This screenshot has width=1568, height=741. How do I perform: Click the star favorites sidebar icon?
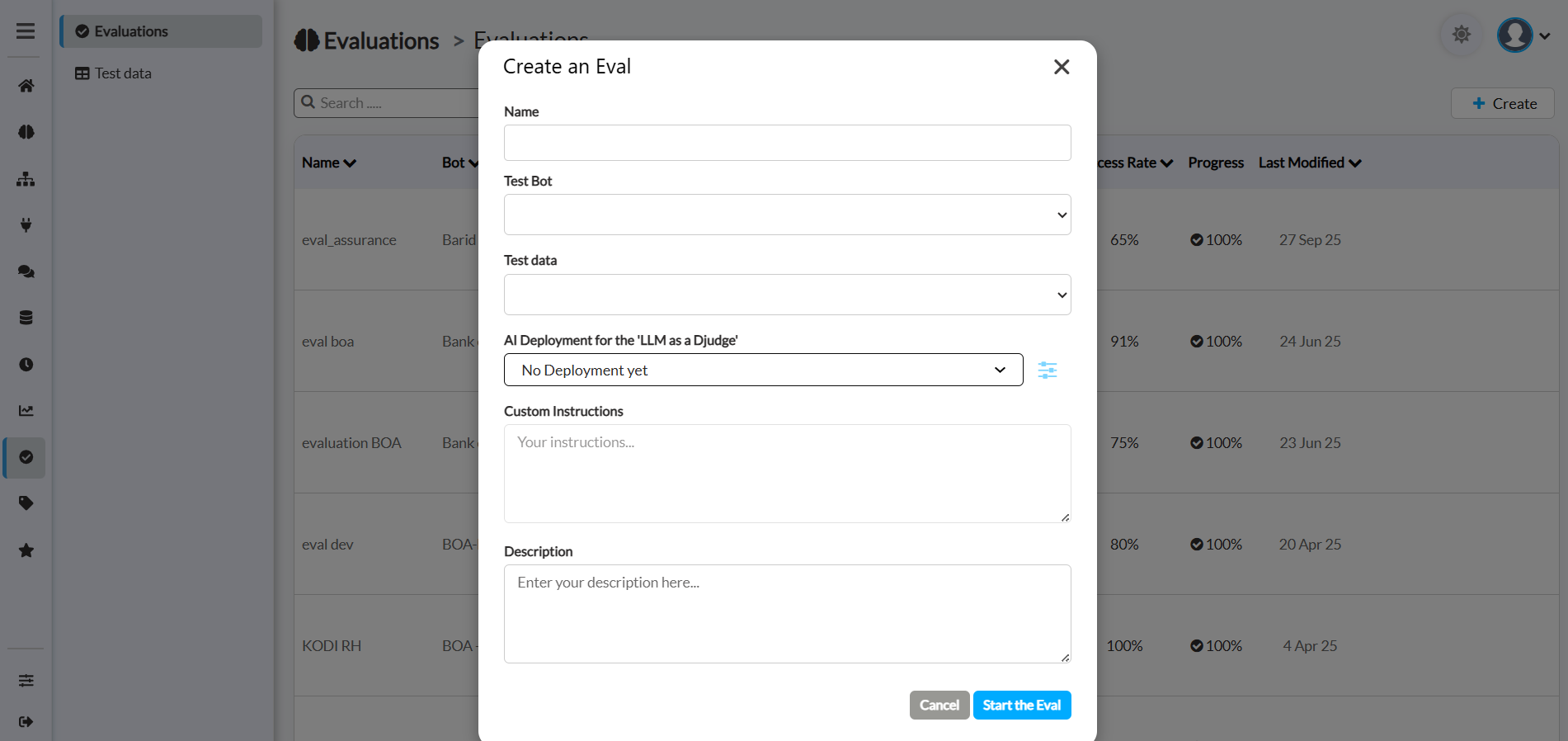coord(26,550)
